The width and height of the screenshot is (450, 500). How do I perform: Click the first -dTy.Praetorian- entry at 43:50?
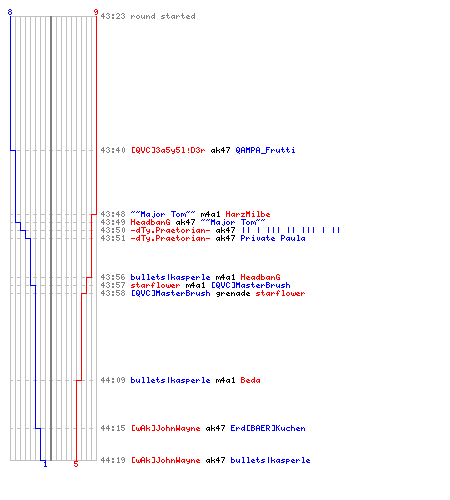170,230
